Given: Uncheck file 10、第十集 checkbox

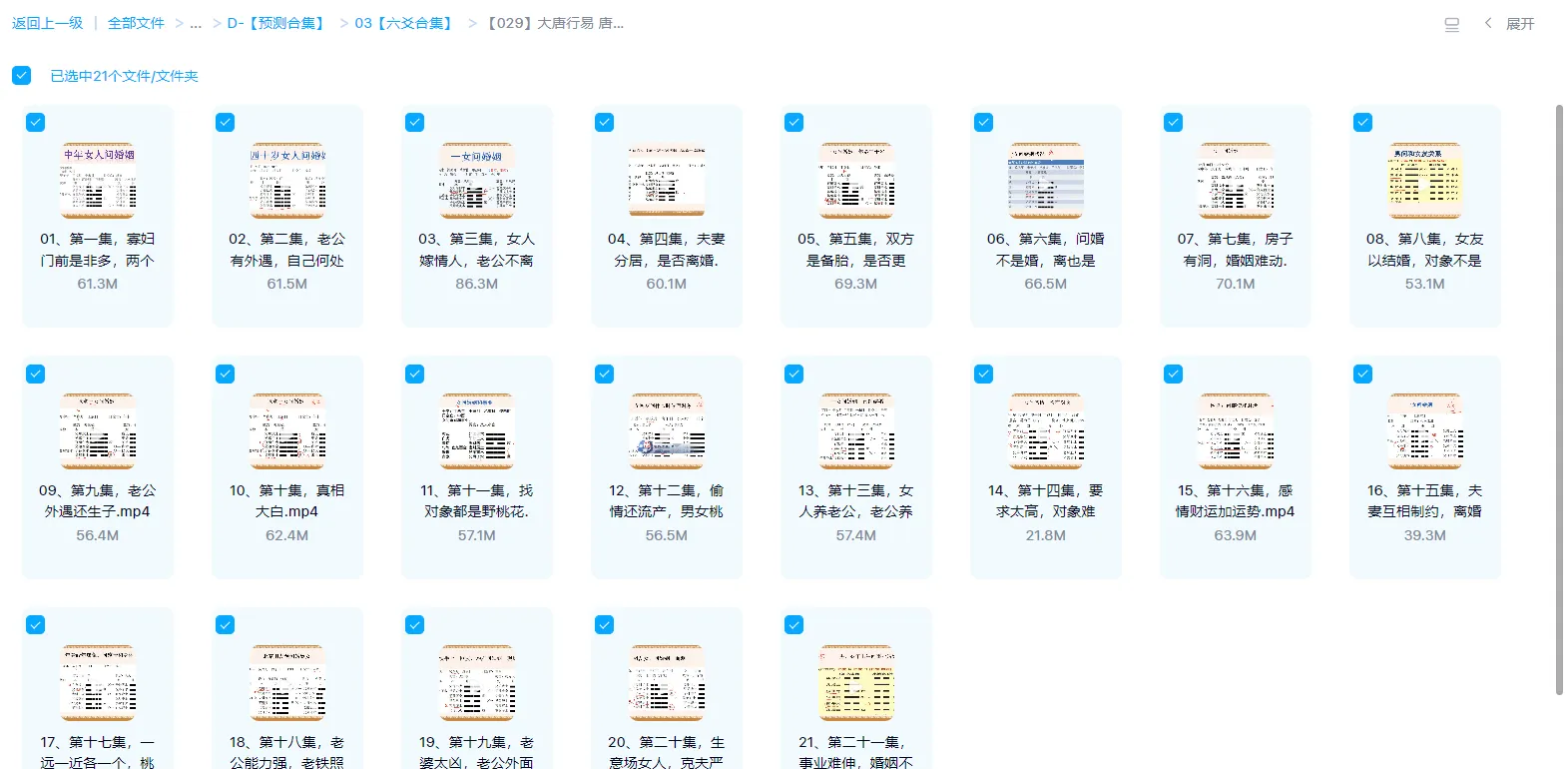Looking at the screenshot, I should 226,374.
